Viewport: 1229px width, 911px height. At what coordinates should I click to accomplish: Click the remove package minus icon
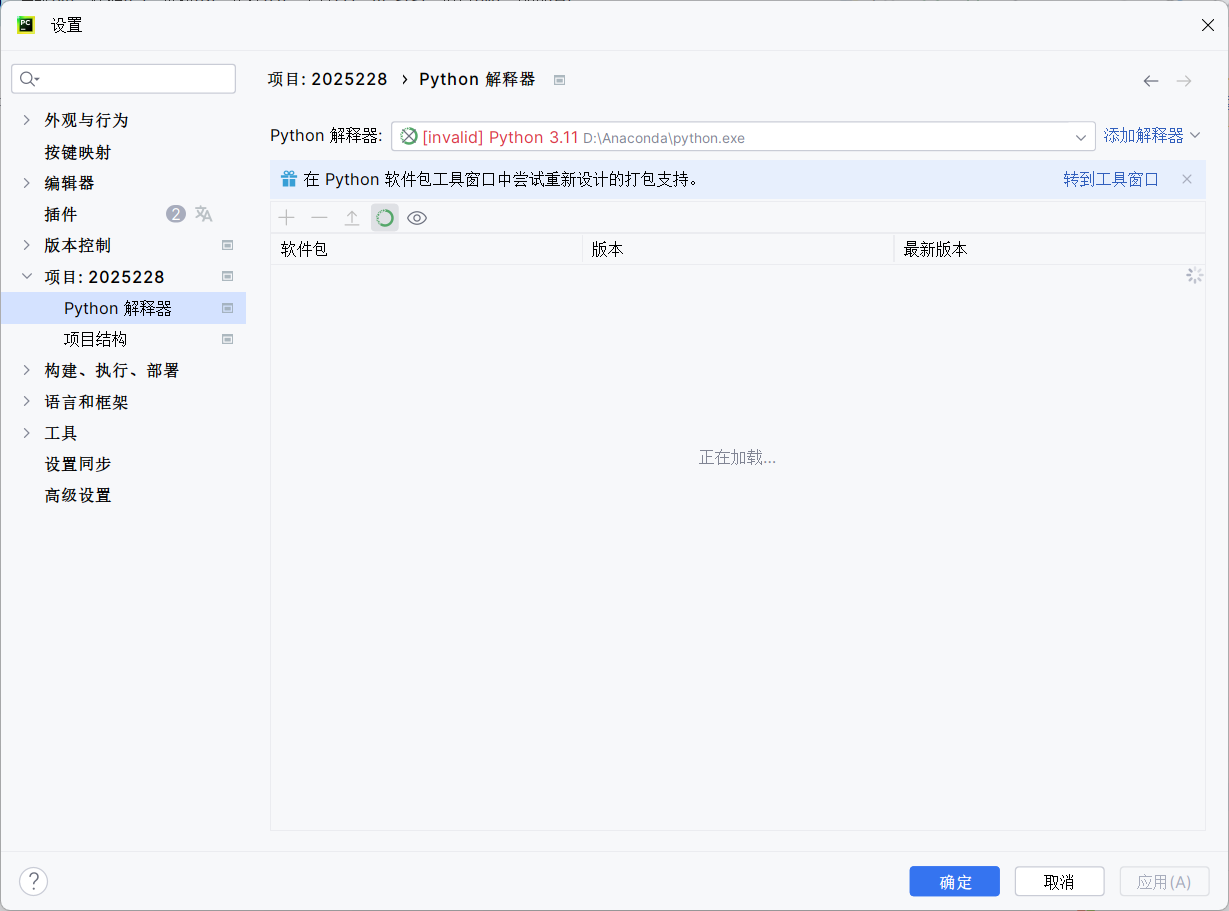(319, 218)
